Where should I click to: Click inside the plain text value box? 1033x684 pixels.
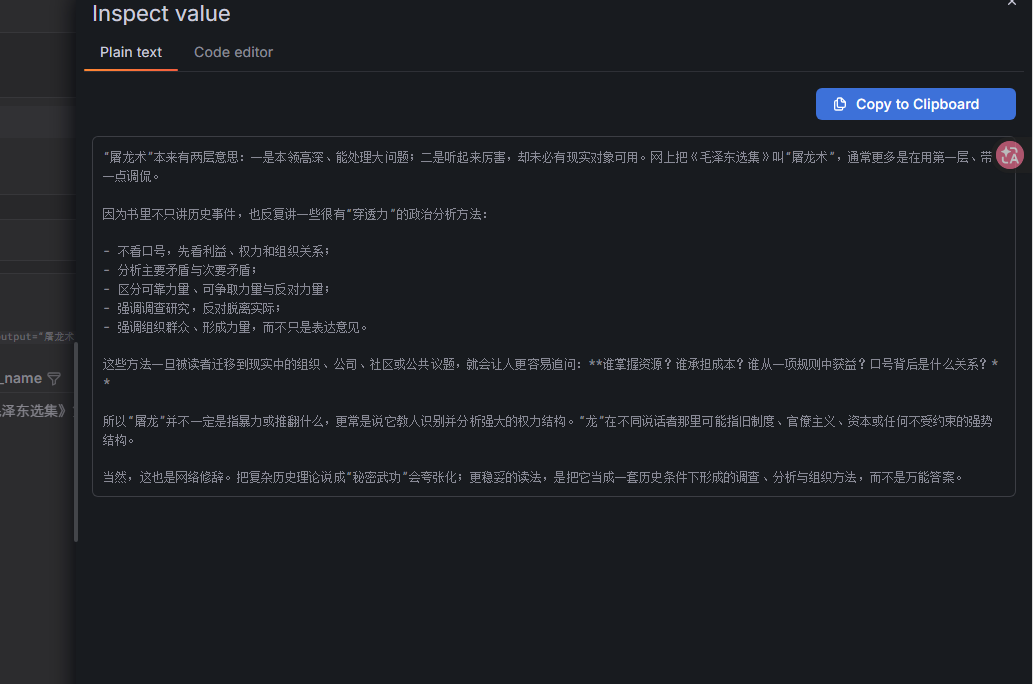[x=553, y=316]
